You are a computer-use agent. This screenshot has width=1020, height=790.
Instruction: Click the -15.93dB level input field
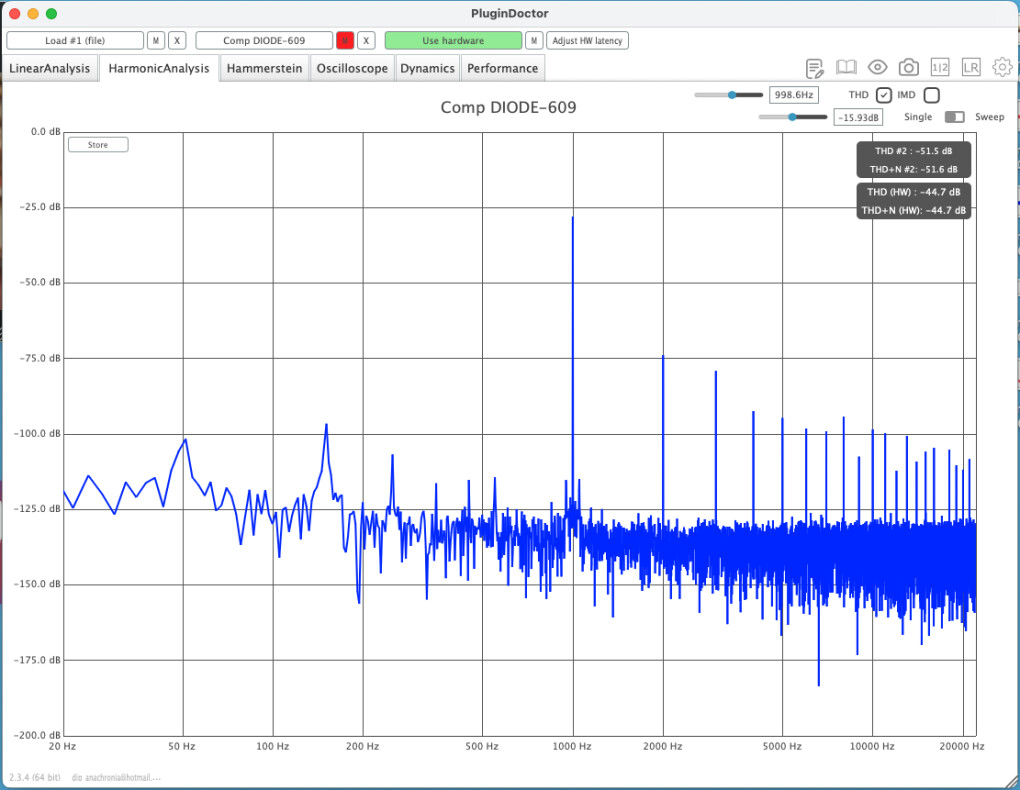click(x=859, y=118)
